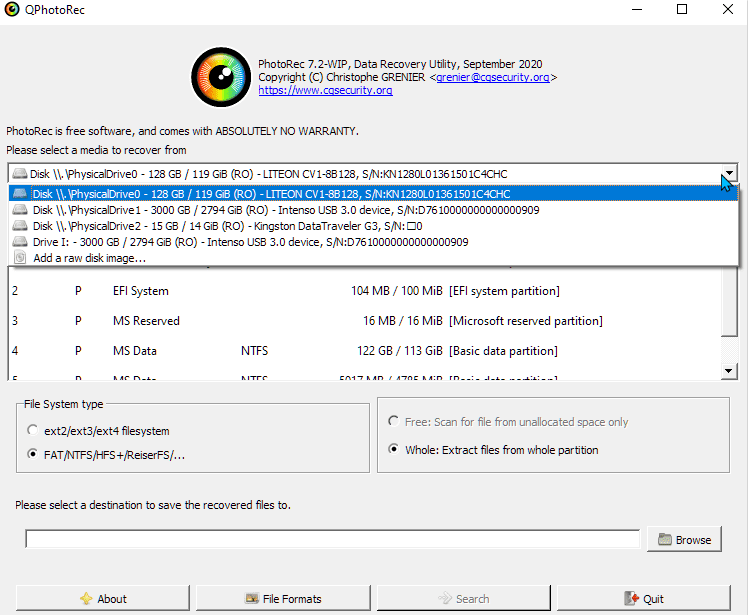Click '16 MB / 16 MiB' size cell

pos(403,321)
